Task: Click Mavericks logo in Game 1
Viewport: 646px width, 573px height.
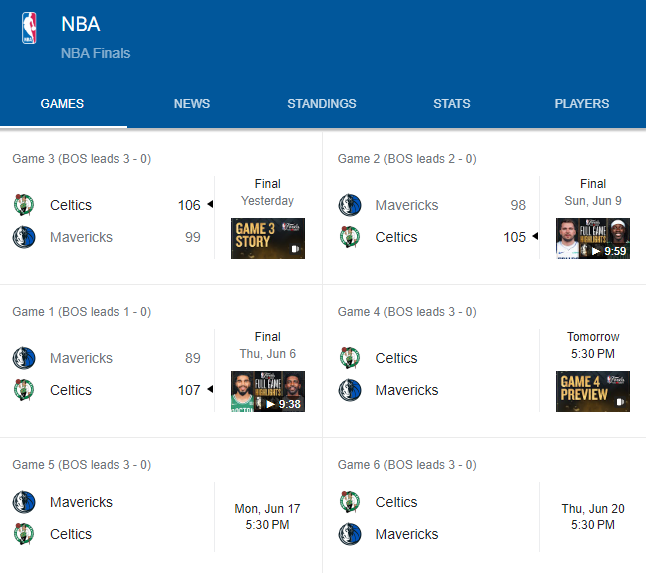Action: click(x=24, y=358)
